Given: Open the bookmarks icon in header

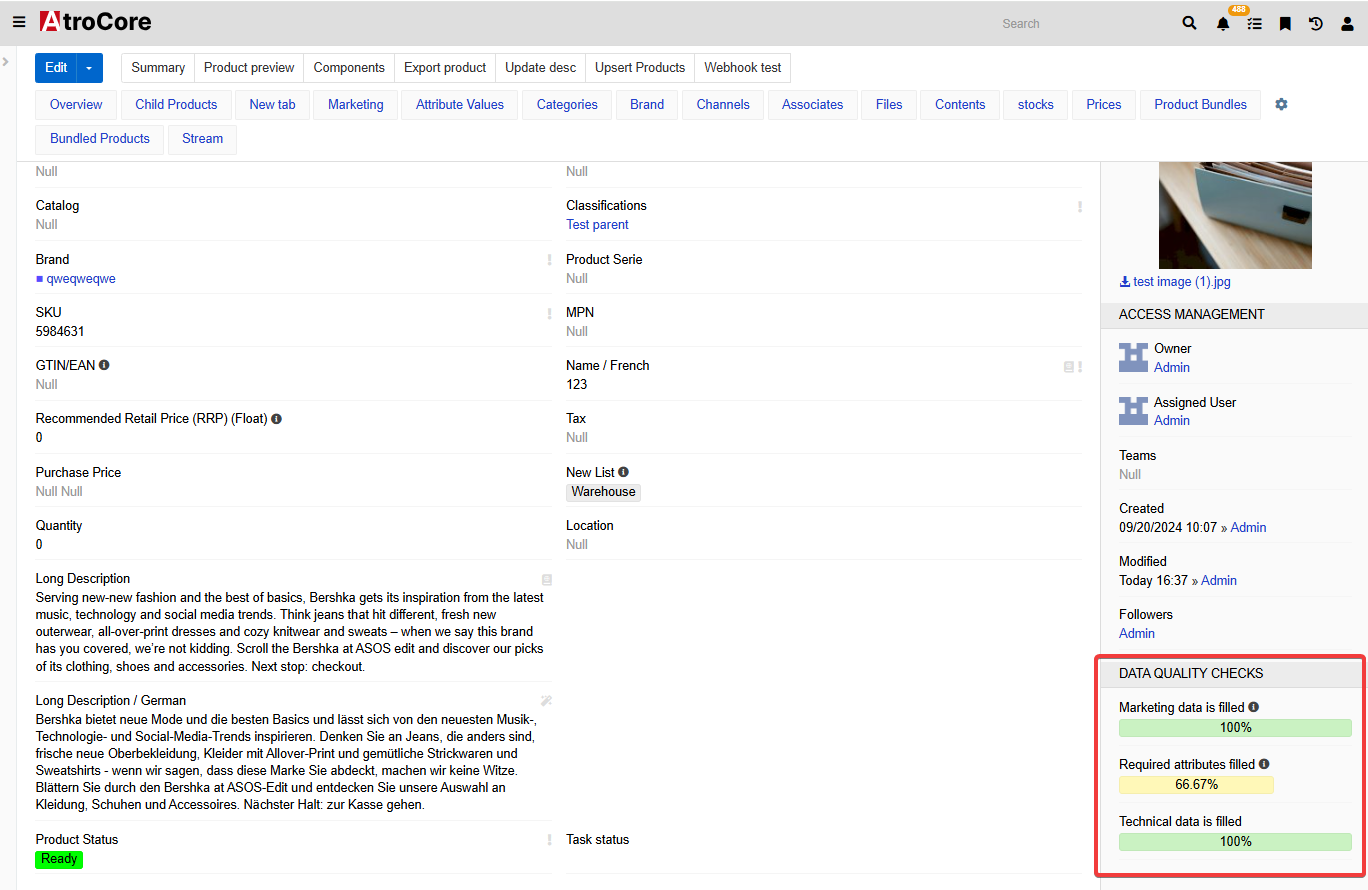Looking at the screenshot, I should (x=1285, y=24).
